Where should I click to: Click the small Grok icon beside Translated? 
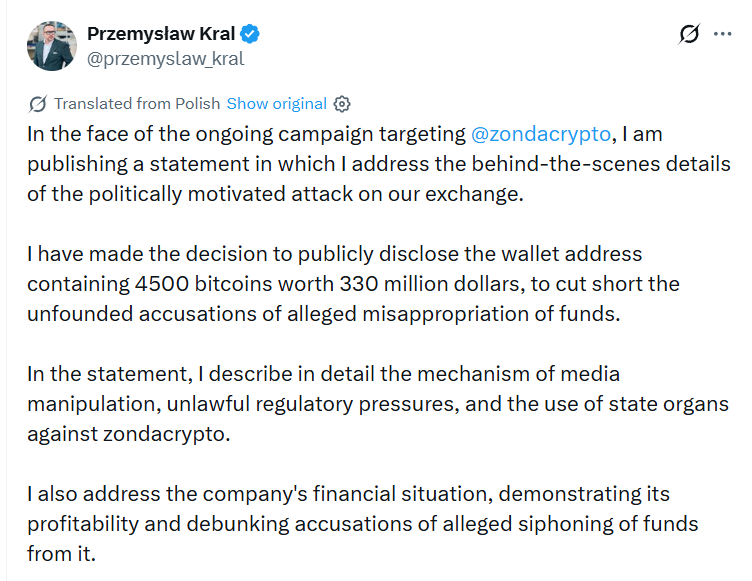tap(38, 104)
